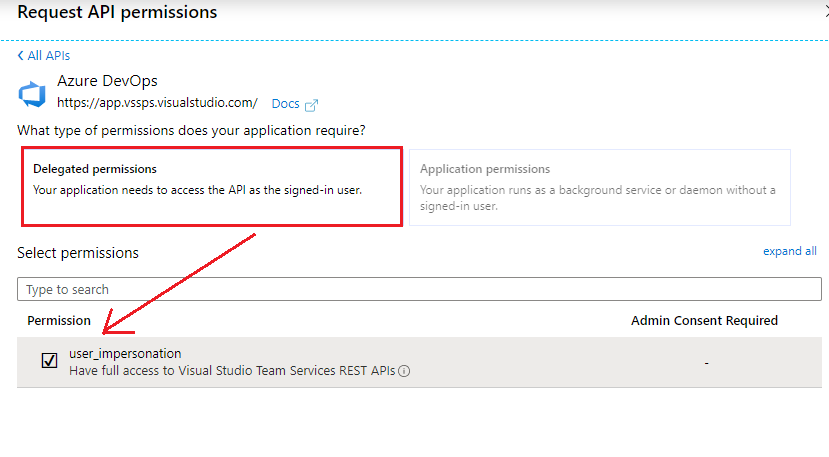829x457 pixels.
Task: Switch to Application permissions type
Action: [x=599, y=187]
